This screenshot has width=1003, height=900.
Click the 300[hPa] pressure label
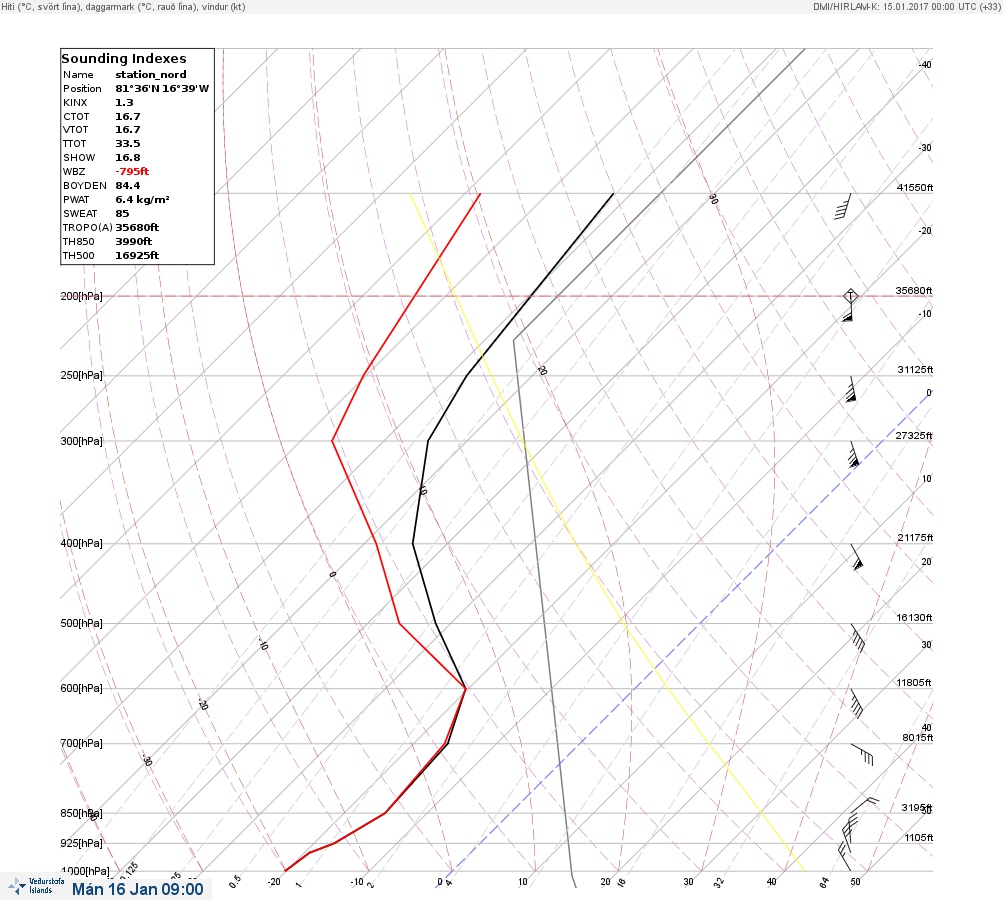pyautogui.click(x=81, y=441)
